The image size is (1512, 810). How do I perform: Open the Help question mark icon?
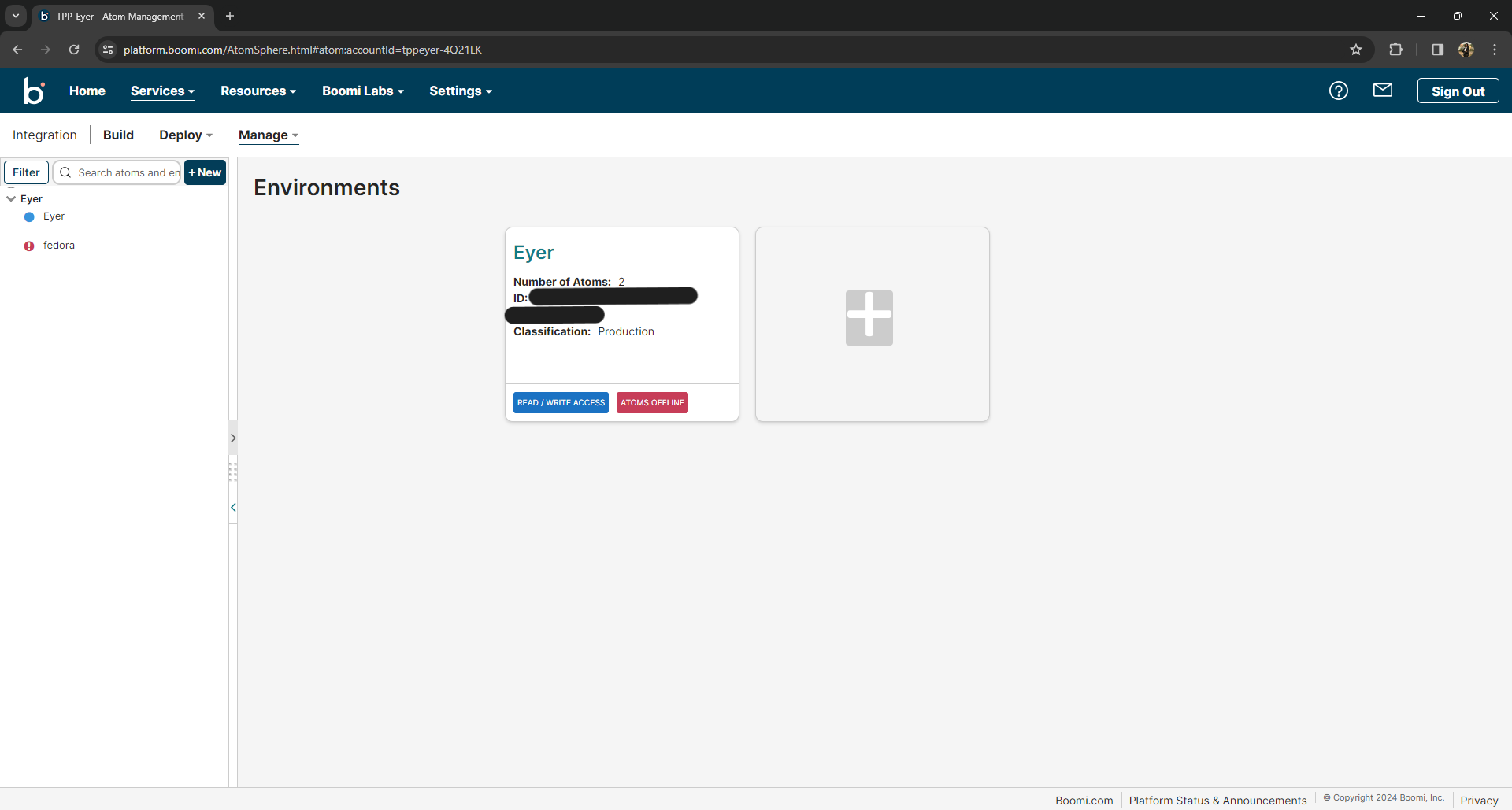1339,91
